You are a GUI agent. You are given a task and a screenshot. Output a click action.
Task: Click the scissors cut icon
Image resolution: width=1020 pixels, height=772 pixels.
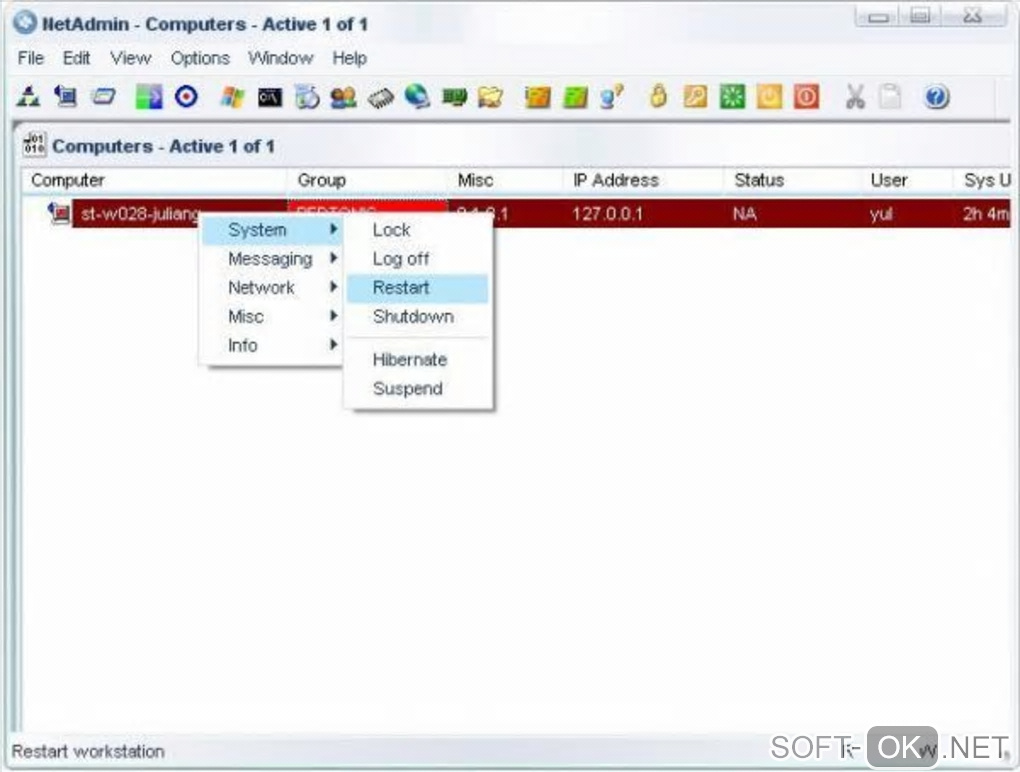855,97
